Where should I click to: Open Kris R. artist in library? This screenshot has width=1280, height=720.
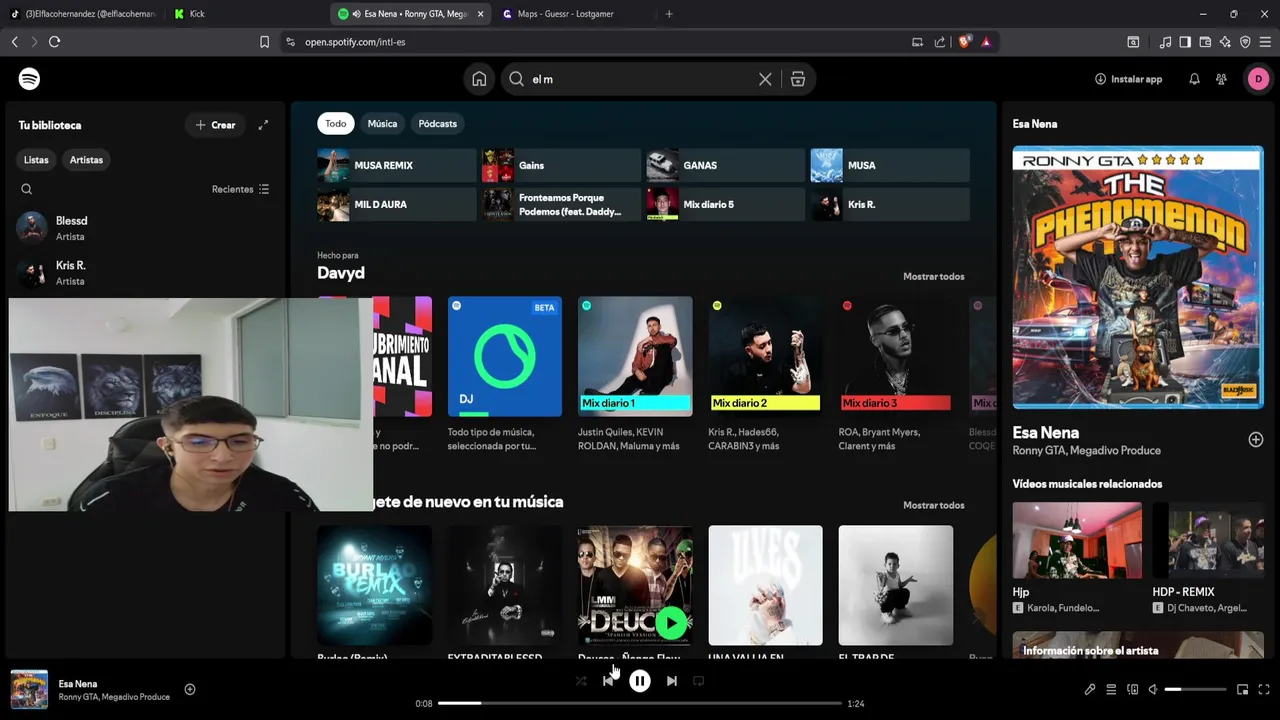click(x=145, y=273)
